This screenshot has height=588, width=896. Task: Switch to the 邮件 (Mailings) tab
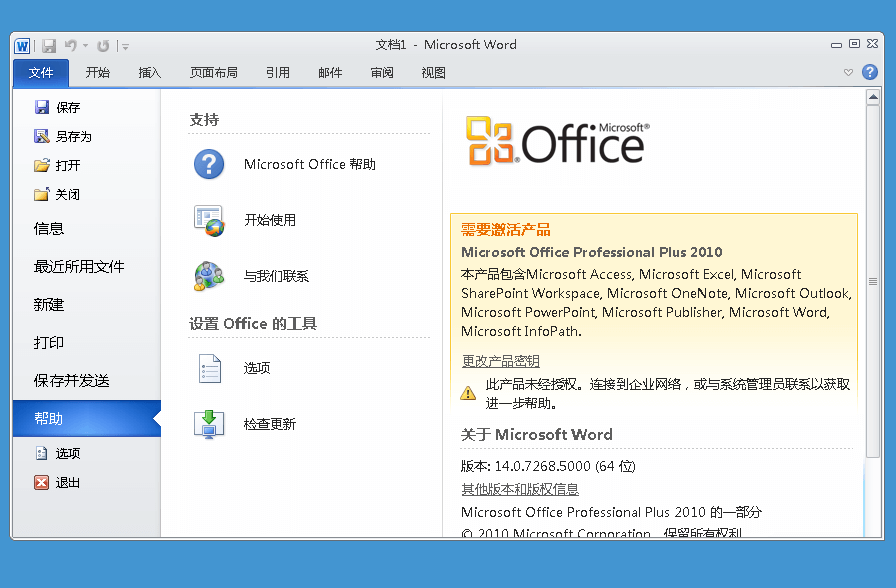pos(330,73)
